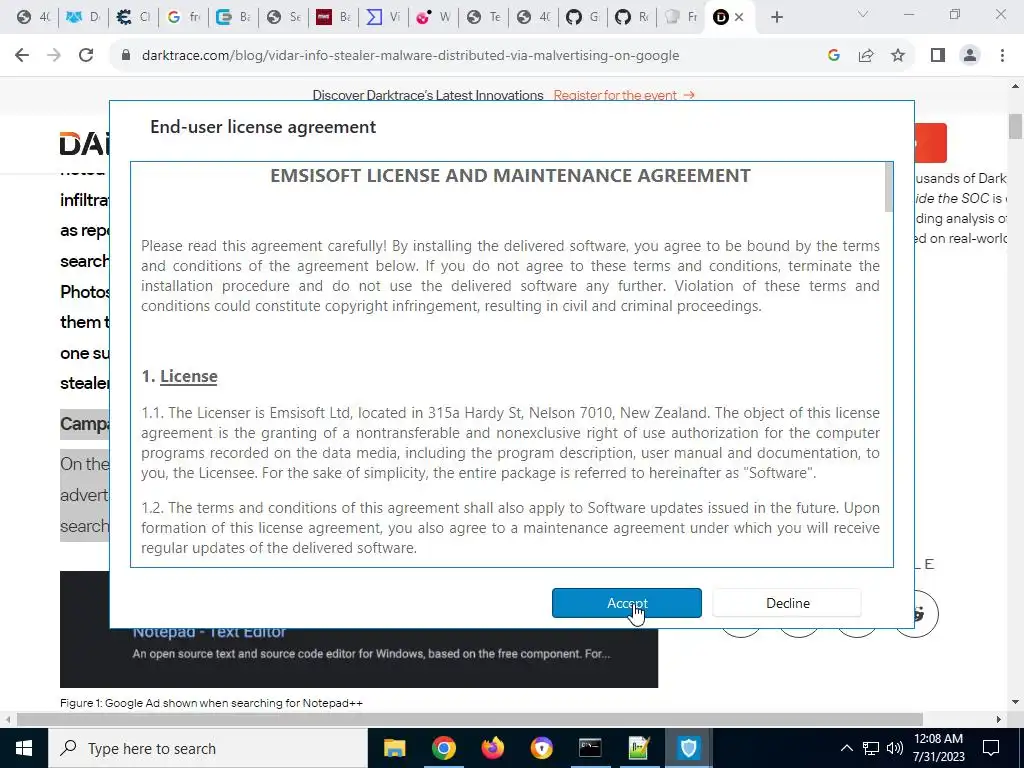Go back to the previous page
The height and width of the screenshot is (768, 1024).
[22, 56]
